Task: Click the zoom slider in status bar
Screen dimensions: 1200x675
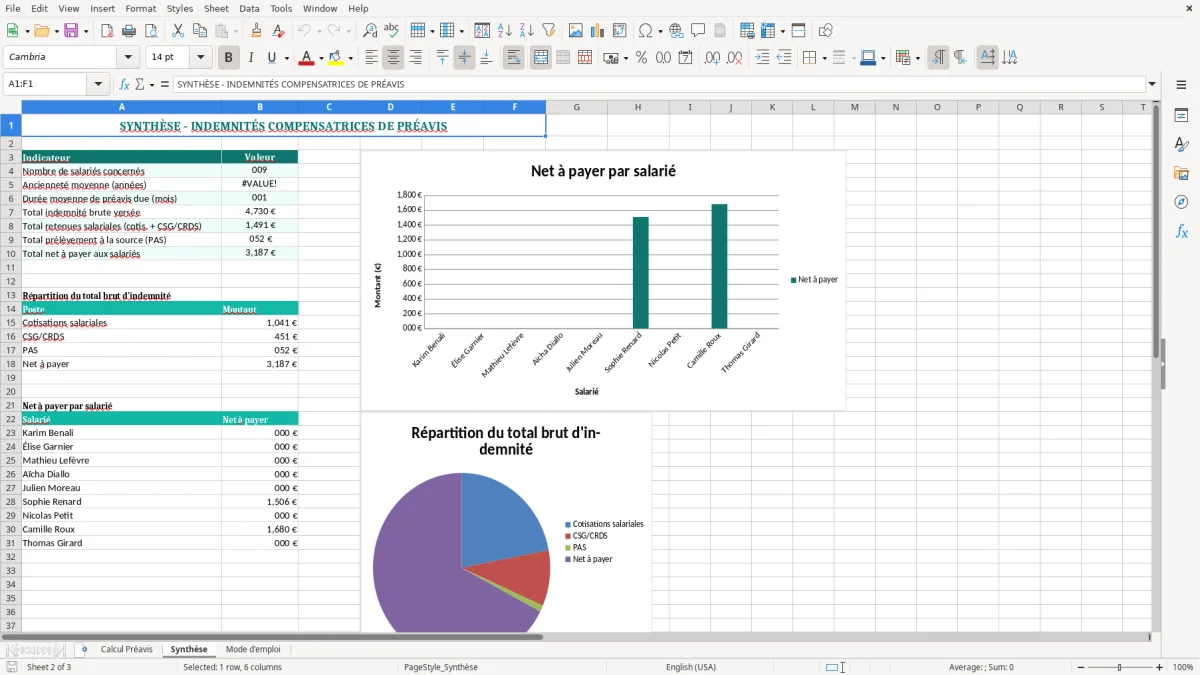Action: [x=1120, y=667]
